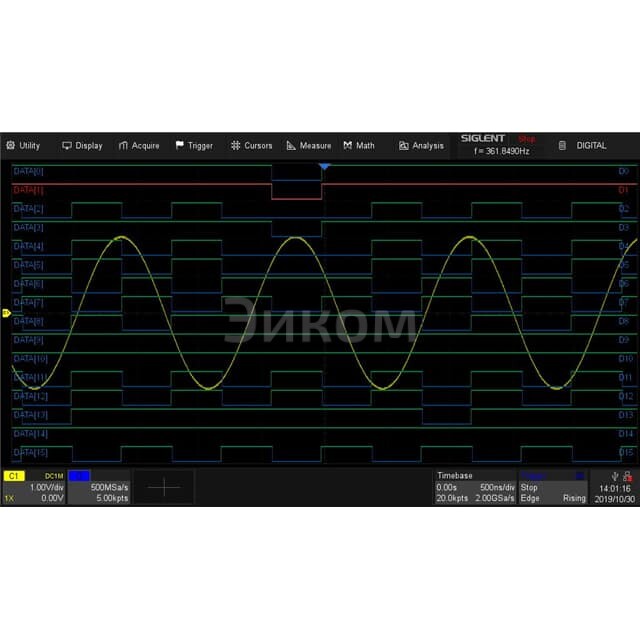The image size is (640, 640).
Task: Click the trigger position marker at top
Action: pos(323,166)
